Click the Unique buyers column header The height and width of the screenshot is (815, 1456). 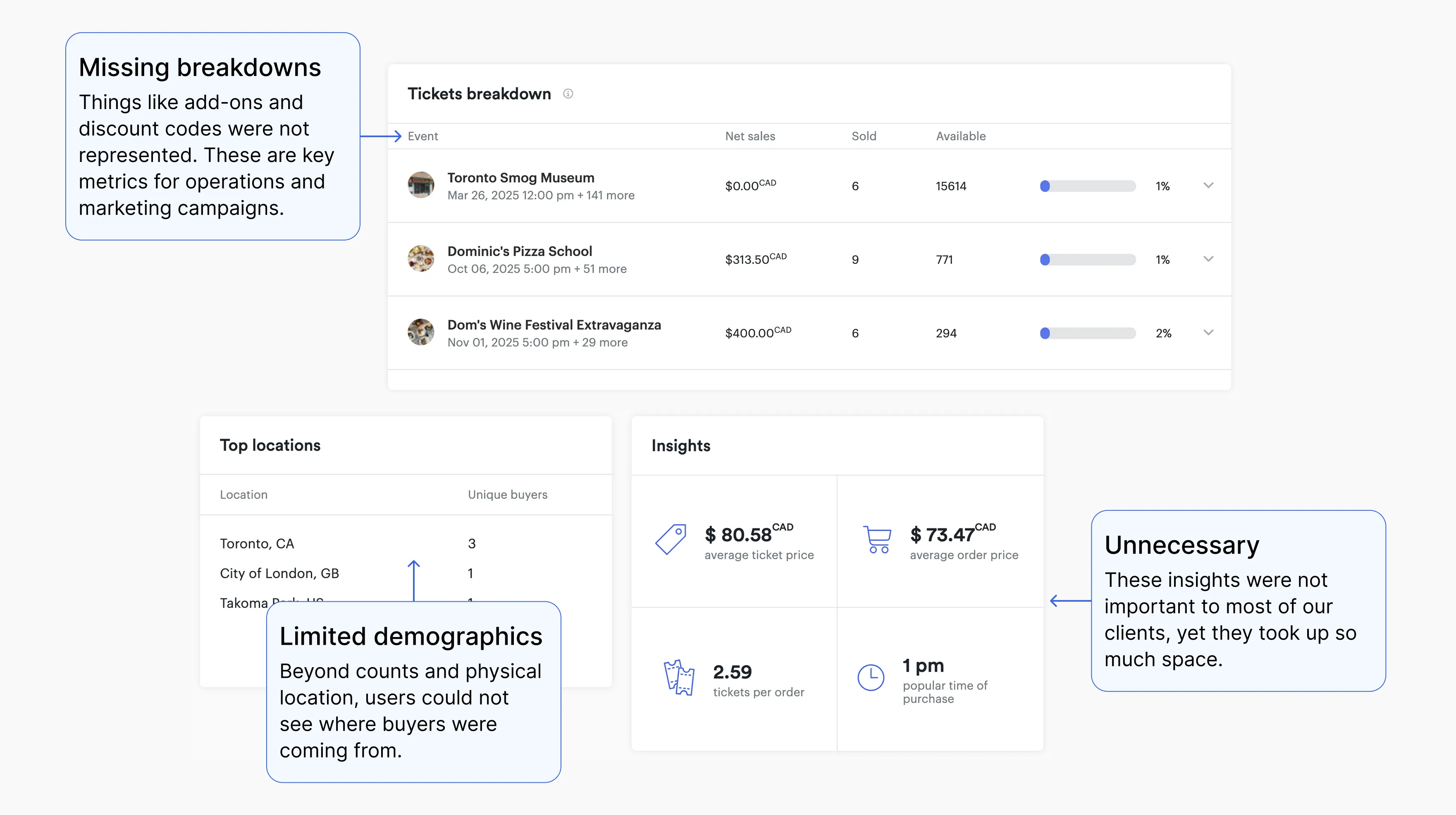tap(507, 495)
